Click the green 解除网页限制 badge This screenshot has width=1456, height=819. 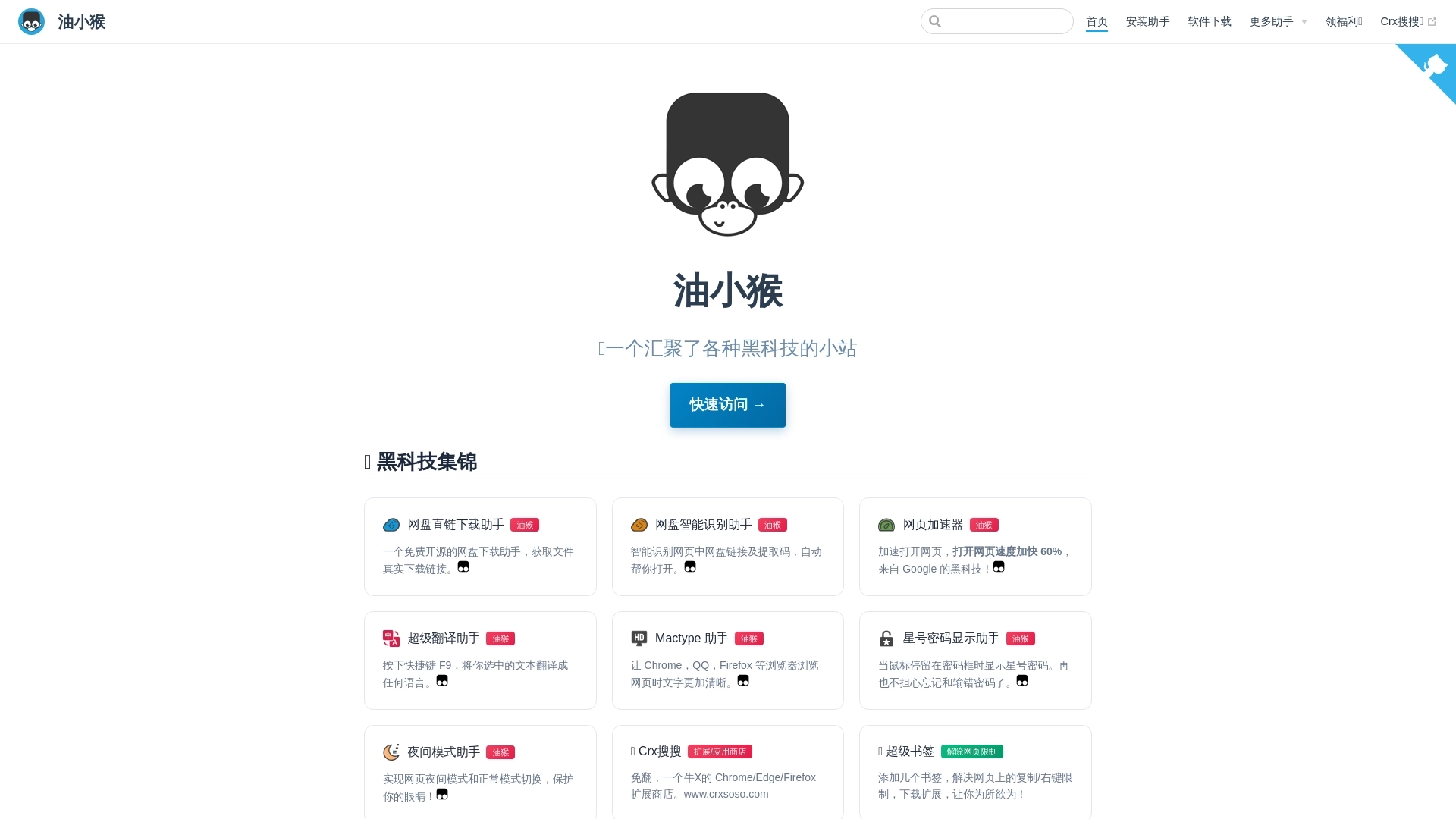972,752
